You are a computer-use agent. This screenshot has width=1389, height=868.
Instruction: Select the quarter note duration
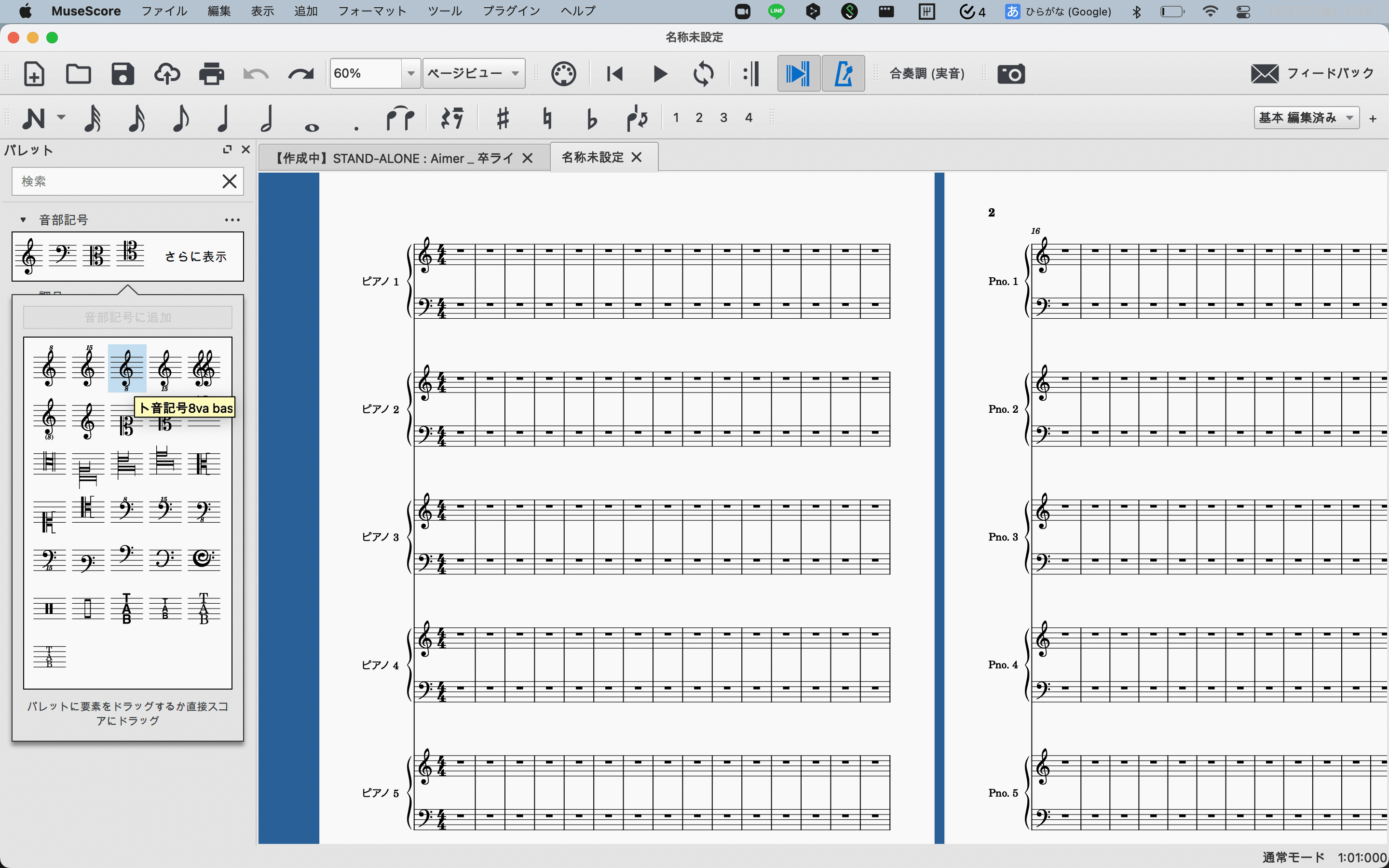223,118
